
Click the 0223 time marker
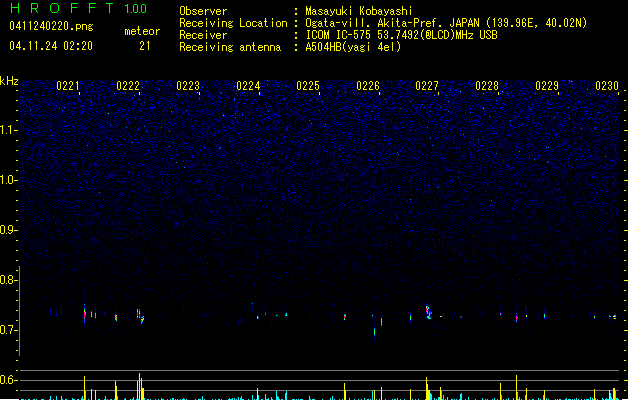pos(188,86)
